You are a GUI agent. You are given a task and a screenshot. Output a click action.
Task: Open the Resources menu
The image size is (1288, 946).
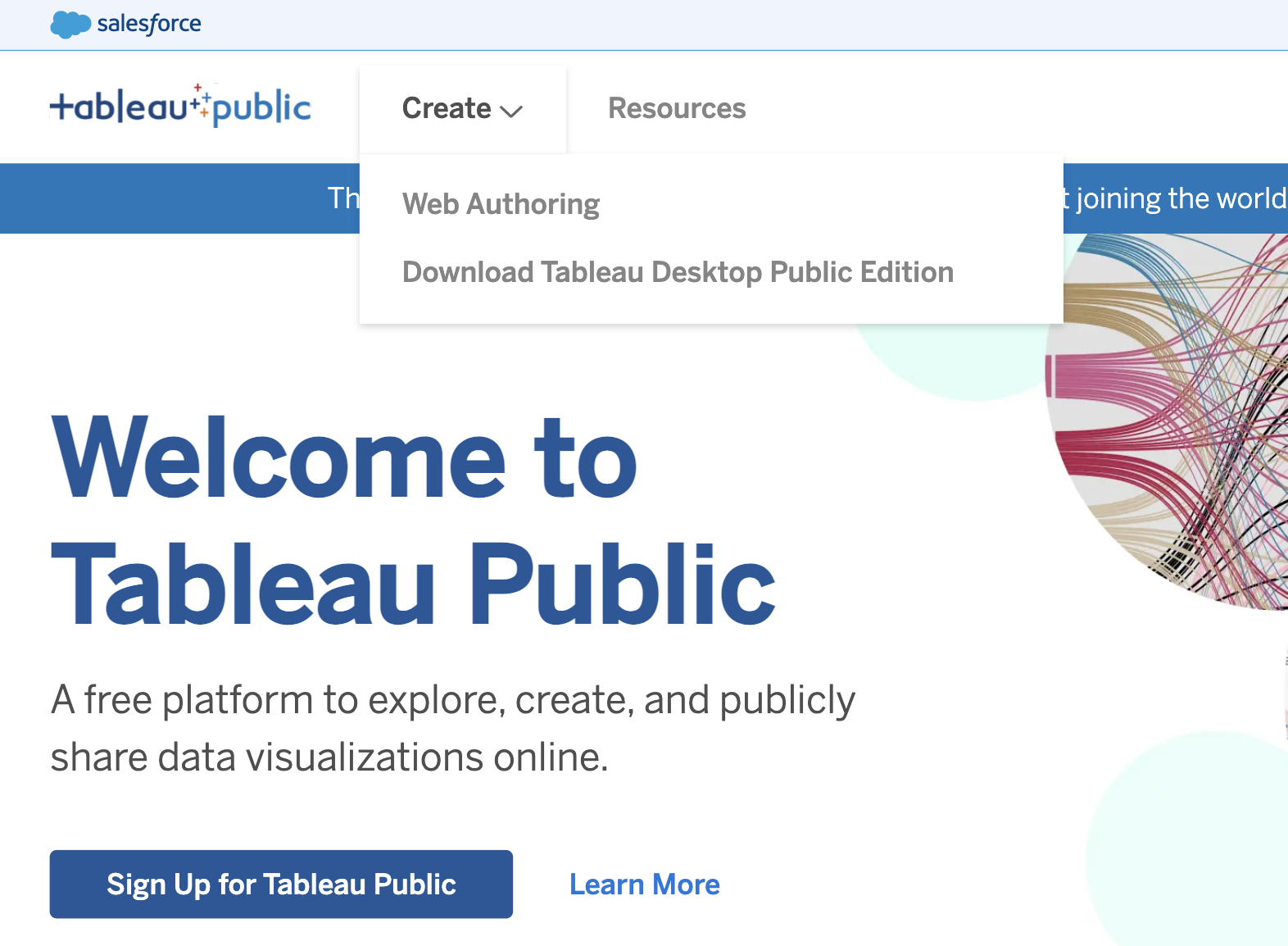coord(676,108)
